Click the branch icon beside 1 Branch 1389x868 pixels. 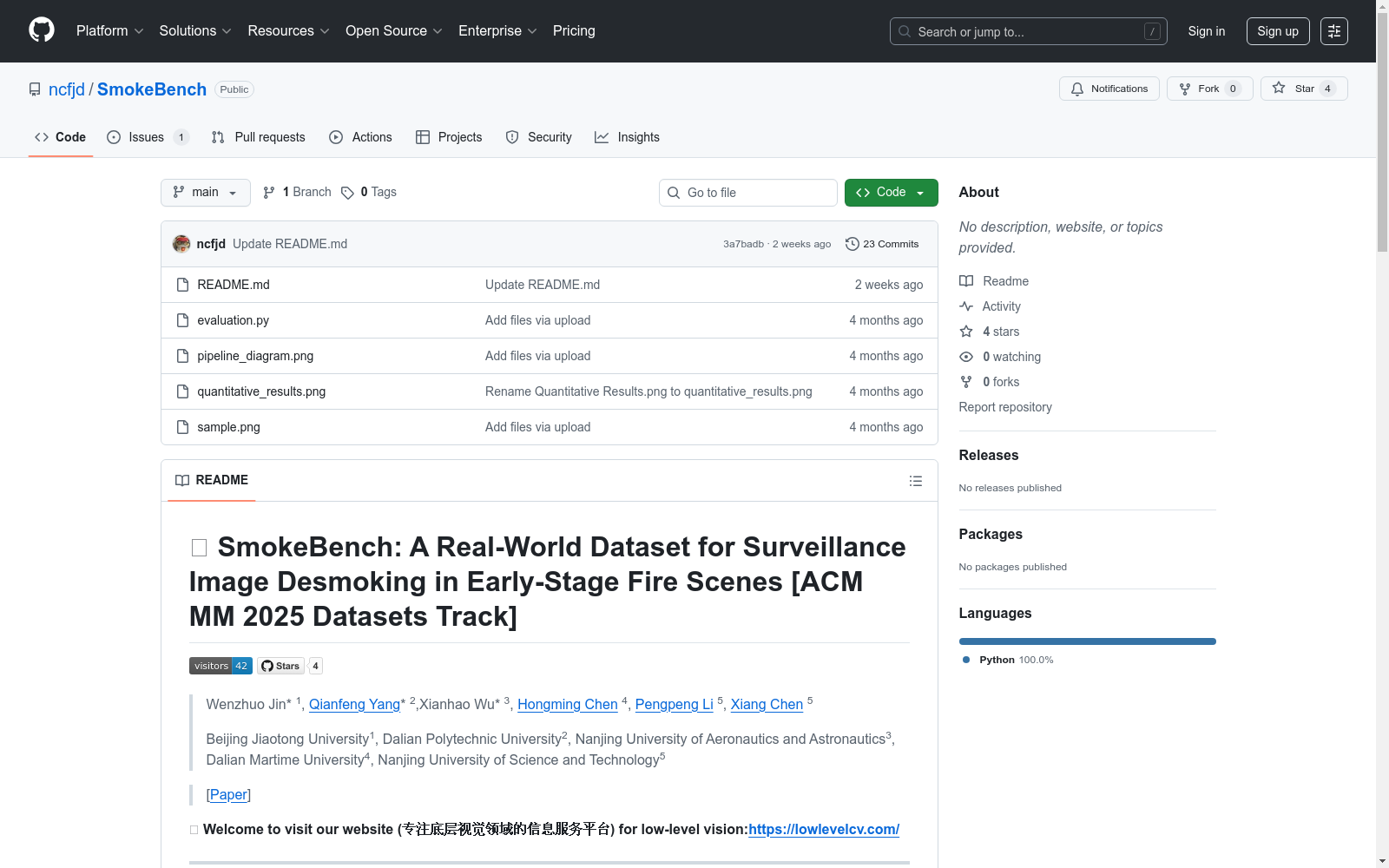click(x=269, y=193)
